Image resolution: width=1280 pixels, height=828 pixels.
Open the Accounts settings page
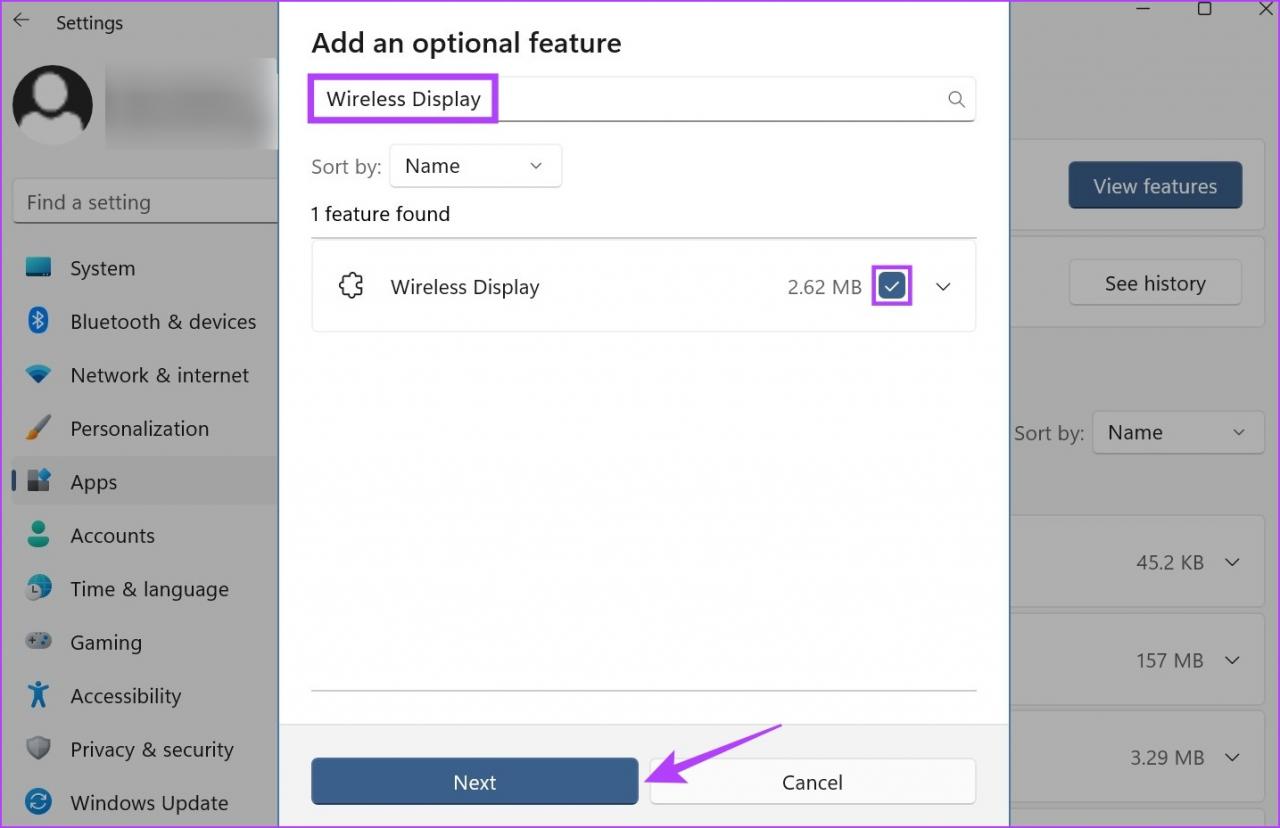click(112, 535)
